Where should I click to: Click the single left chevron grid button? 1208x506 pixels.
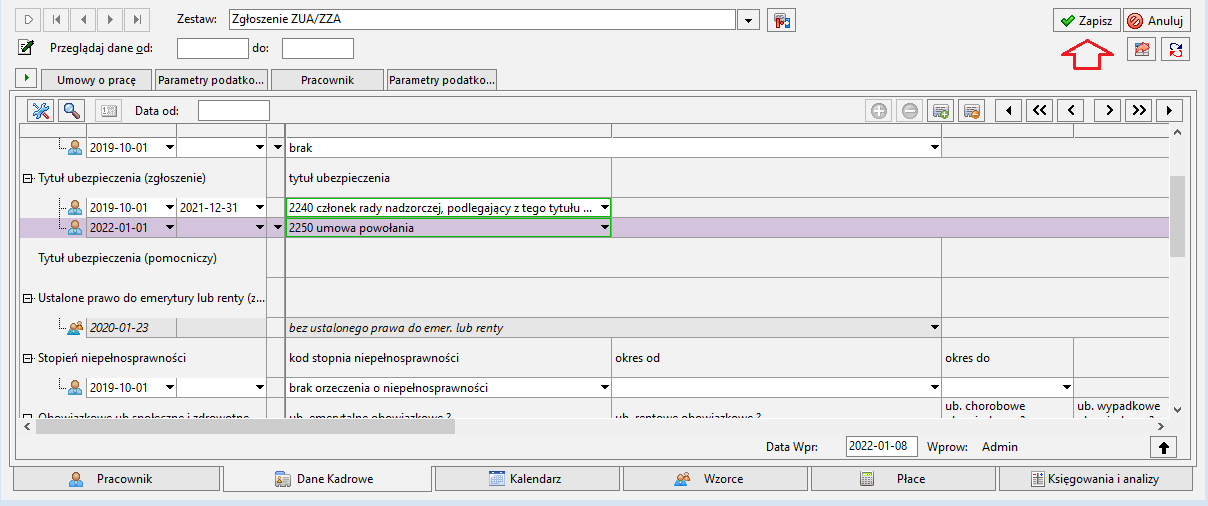(x=1072, y=111)
